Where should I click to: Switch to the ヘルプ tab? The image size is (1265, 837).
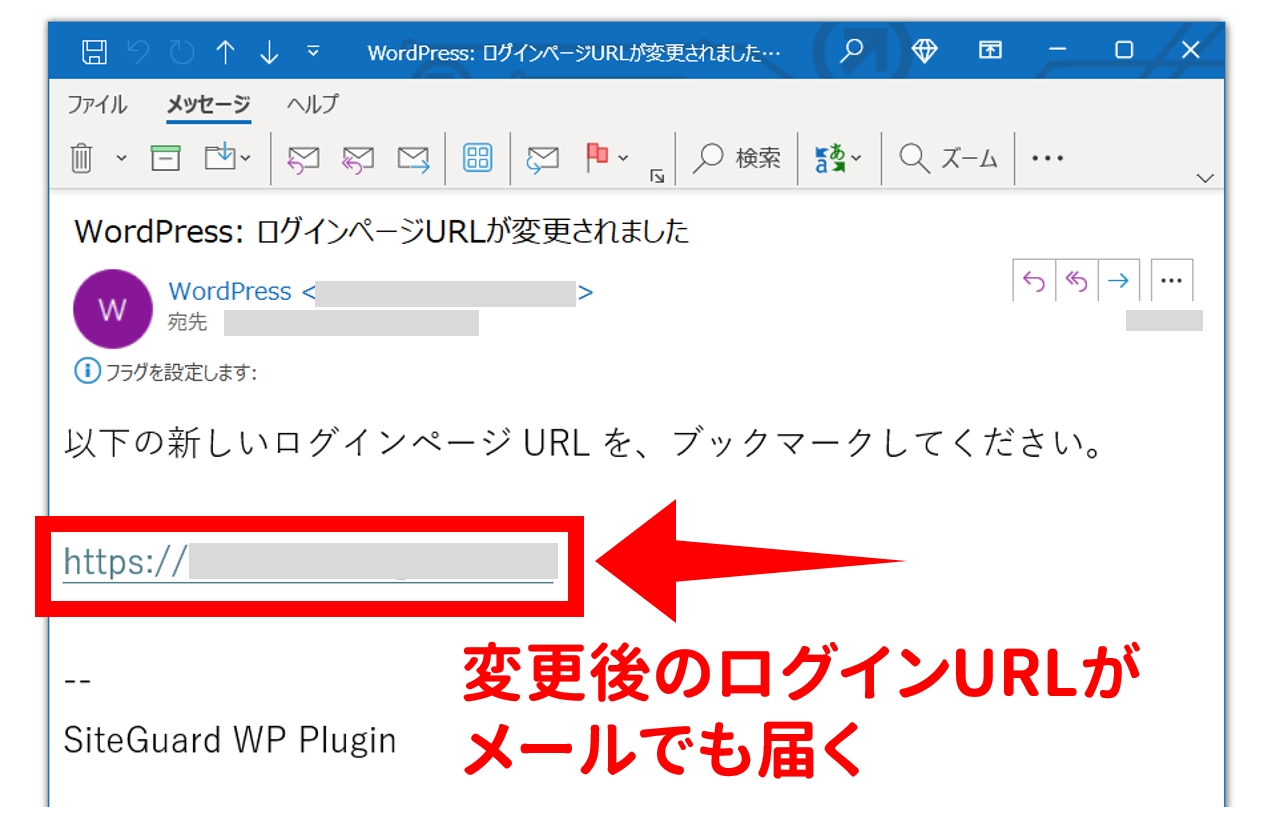(312, 104)
